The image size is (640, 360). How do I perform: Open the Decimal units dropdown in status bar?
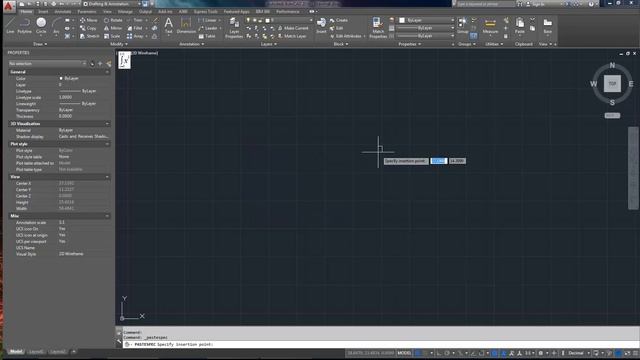[578, 353]
